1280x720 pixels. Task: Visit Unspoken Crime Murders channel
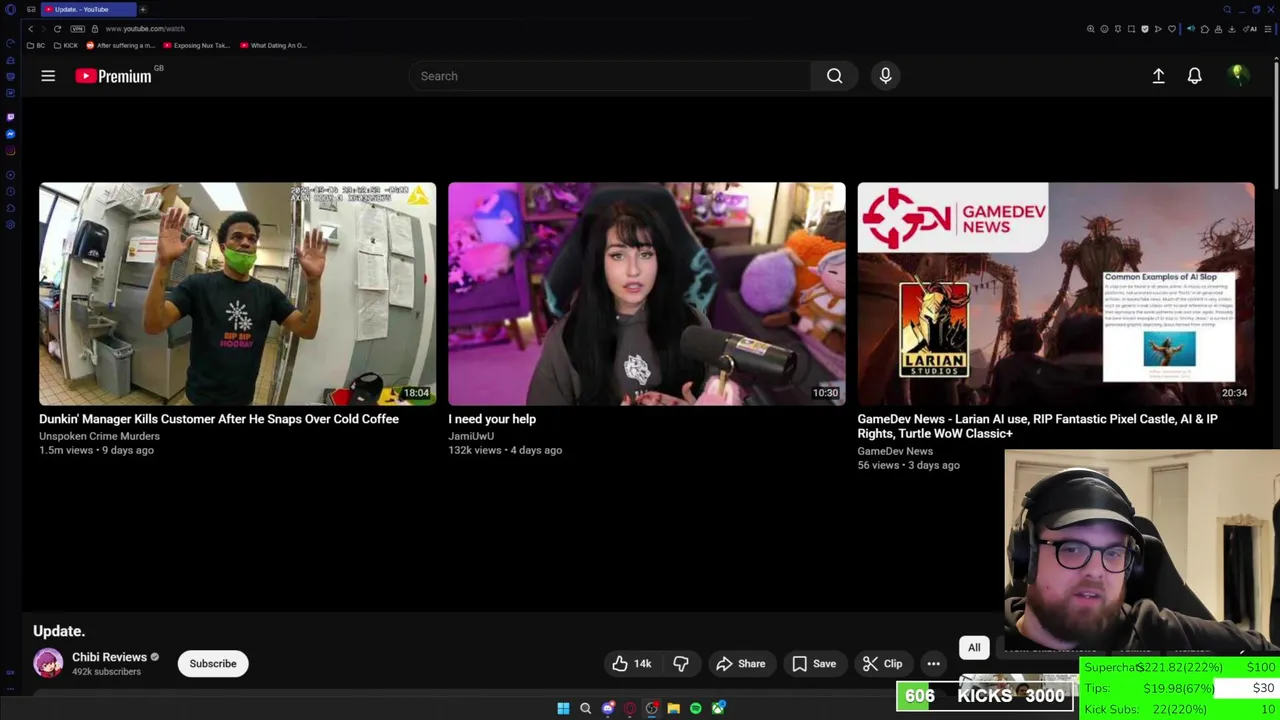[99, 436]
